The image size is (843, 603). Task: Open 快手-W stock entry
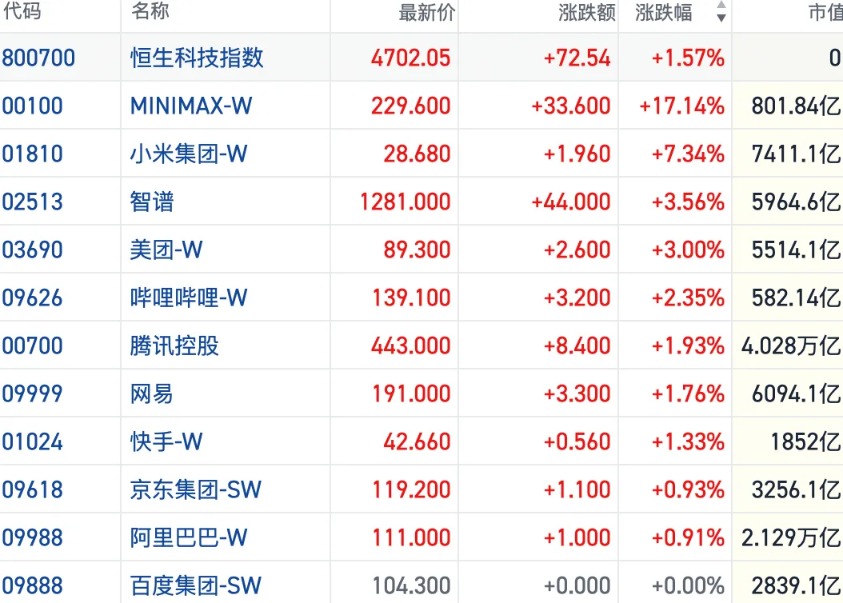(166, 442)
